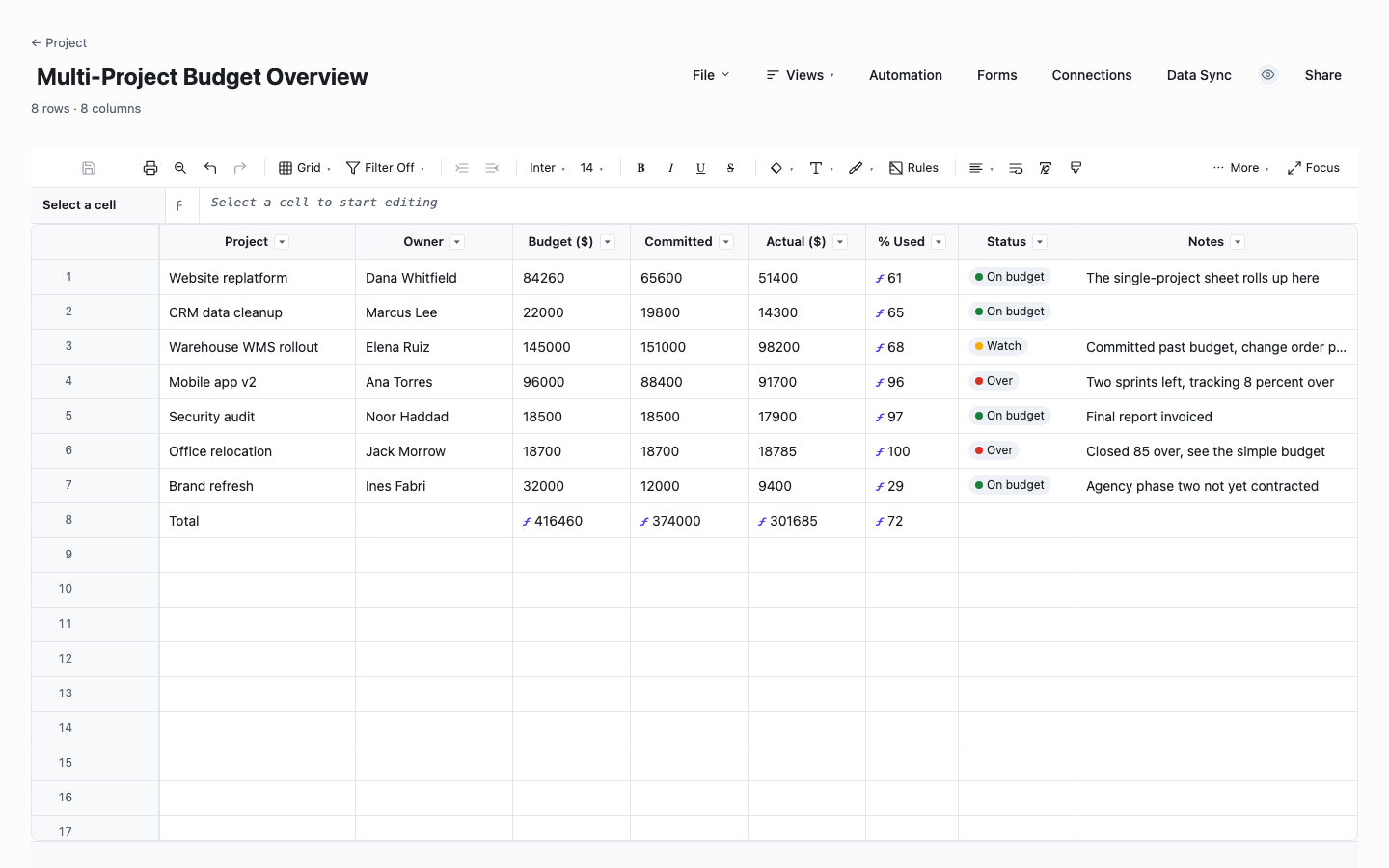The height and width of the screenshot is (868, 1389).
Task: Pick a cell fill color
Action: click(776, 168)
